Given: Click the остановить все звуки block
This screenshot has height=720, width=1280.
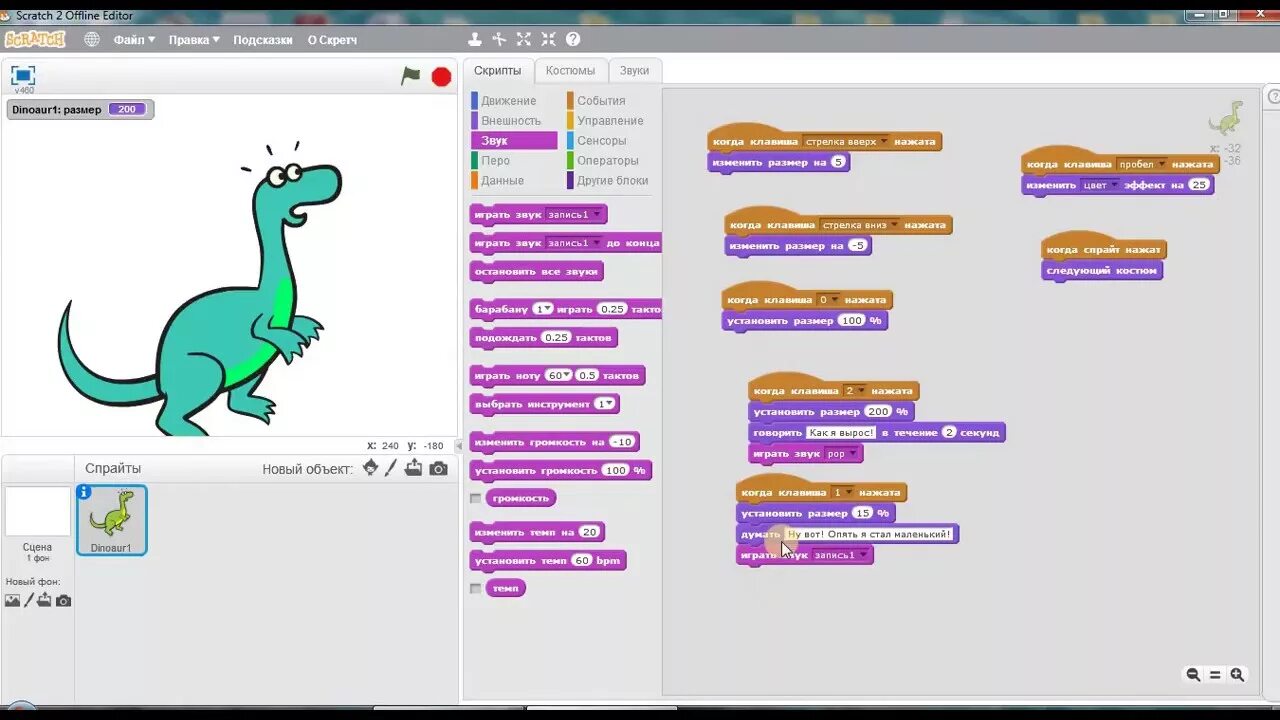Looking at the screenshot, I should pos(536,272).
